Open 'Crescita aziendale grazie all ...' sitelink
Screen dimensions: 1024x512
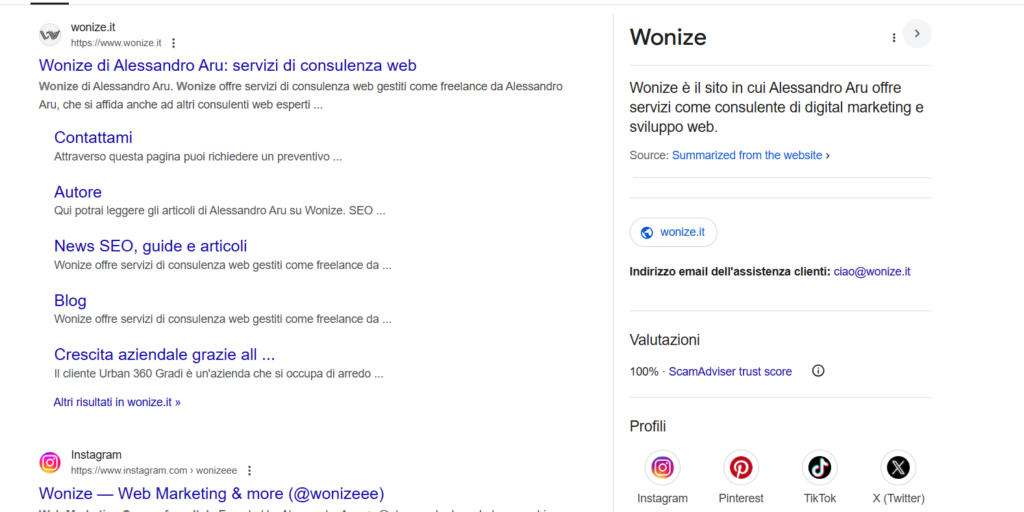tap(165, 355)
